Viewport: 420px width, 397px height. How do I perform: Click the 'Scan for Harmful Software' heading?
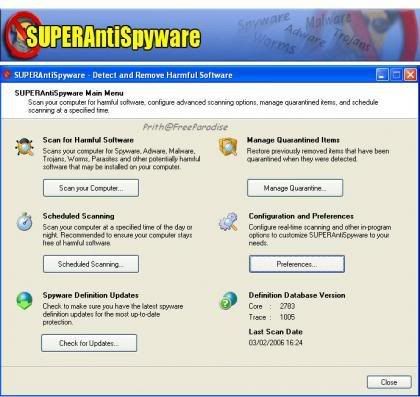tap(88, 140)
